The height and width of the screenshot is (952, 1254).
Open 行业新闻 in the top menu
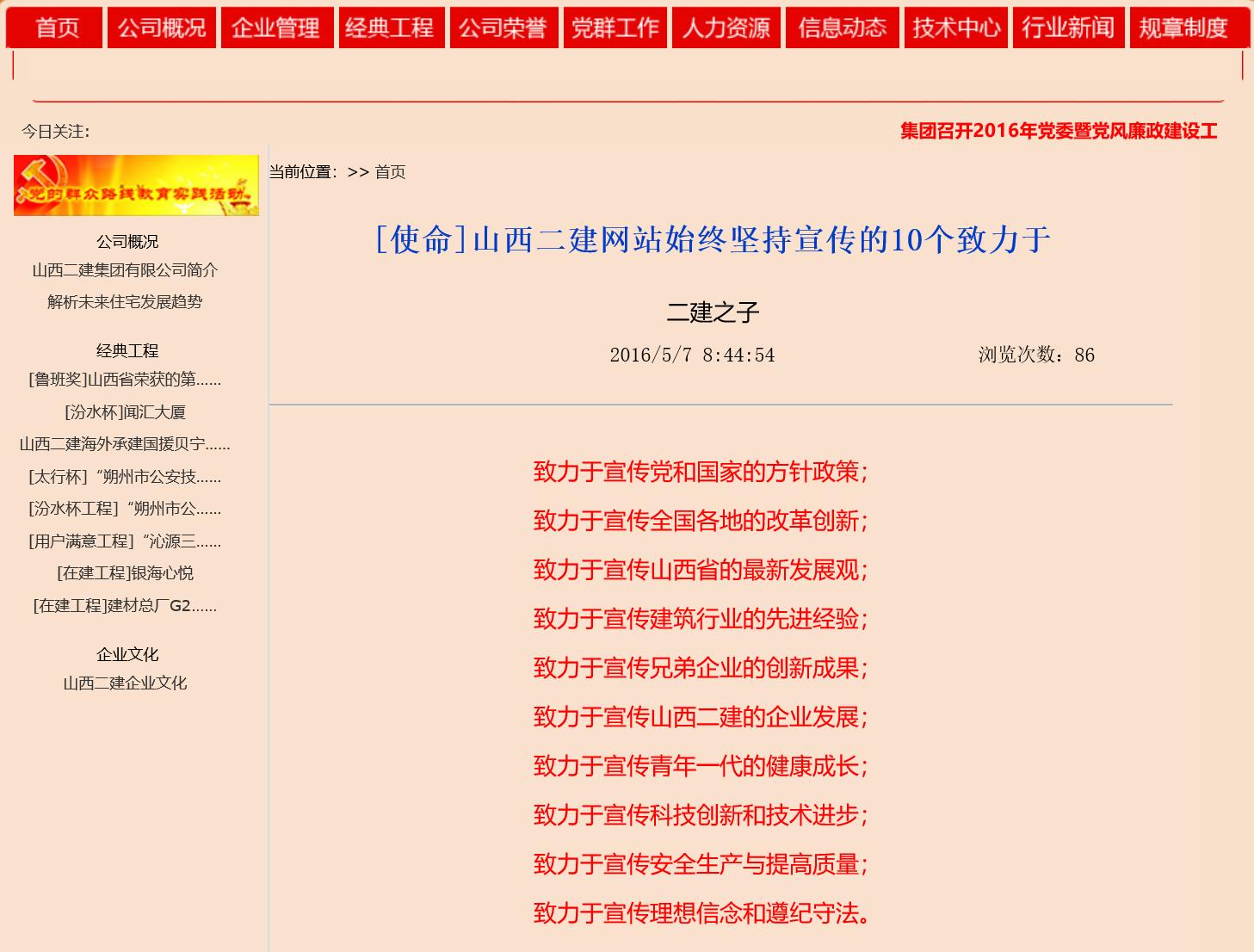(1069, 28)
